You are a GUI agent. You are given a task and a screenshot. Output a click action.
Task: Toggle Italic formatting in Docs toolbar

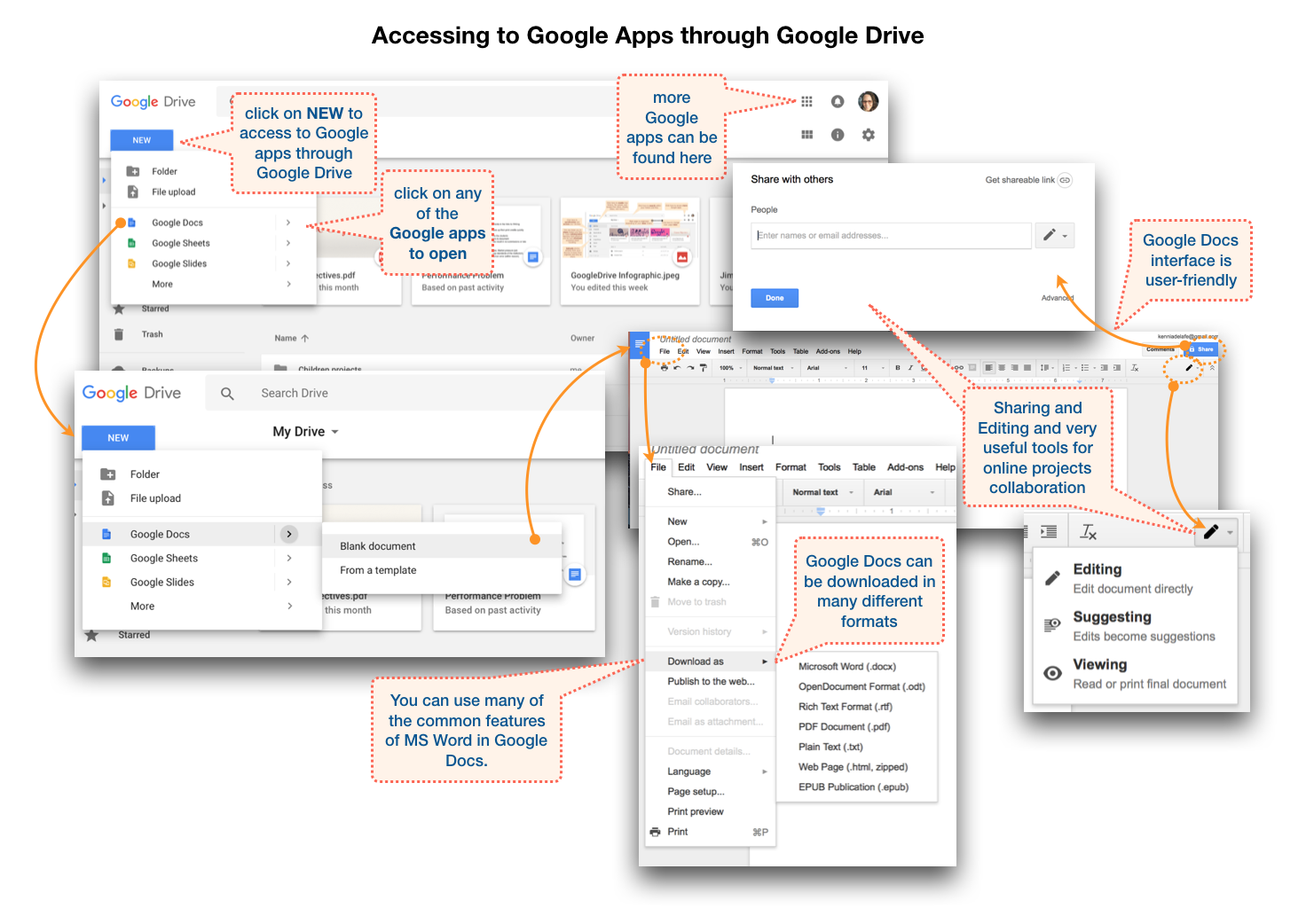910,368
